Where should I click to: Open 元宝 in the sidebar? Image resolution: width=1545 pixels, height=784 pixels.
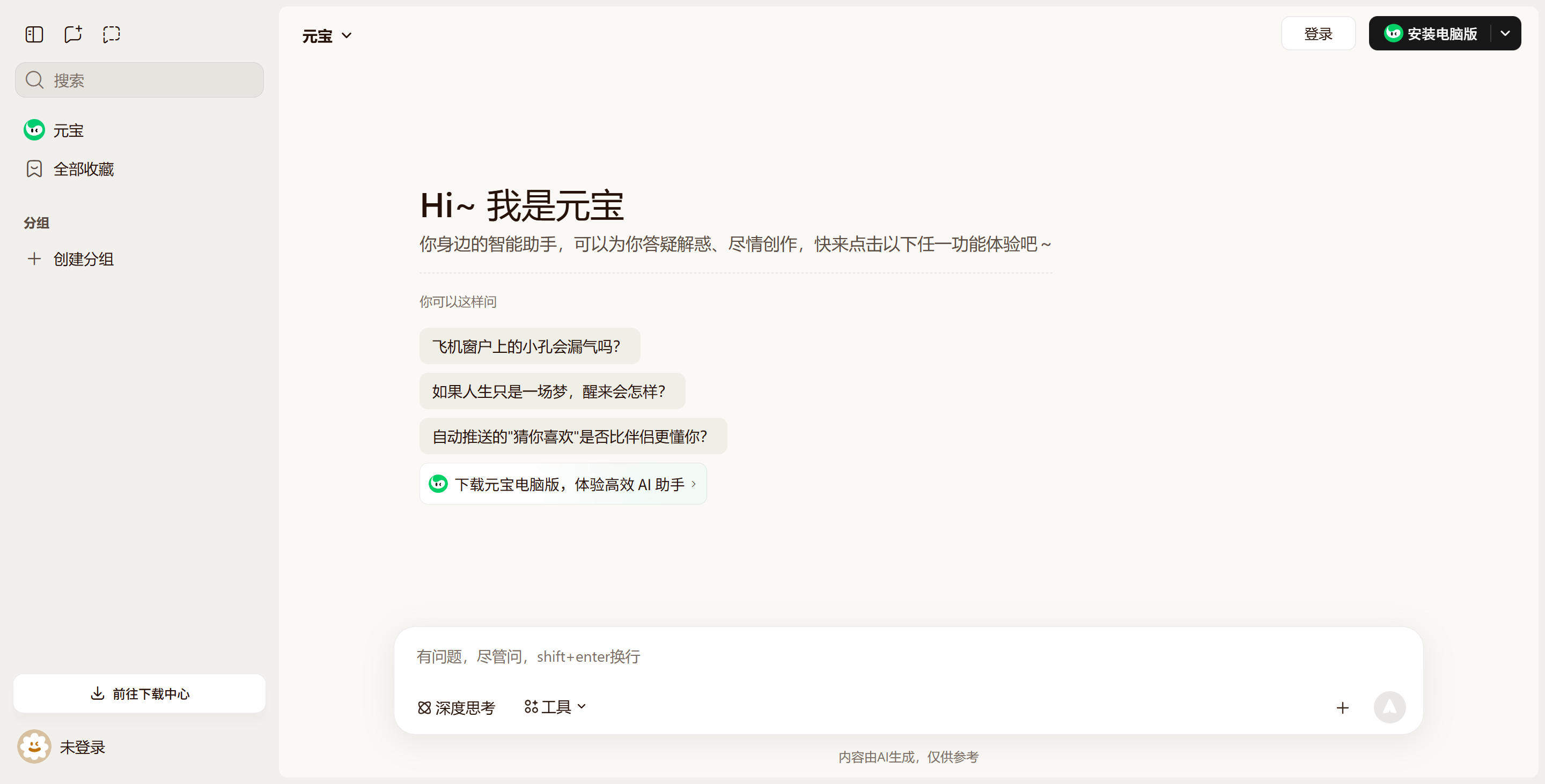(139, 130)
